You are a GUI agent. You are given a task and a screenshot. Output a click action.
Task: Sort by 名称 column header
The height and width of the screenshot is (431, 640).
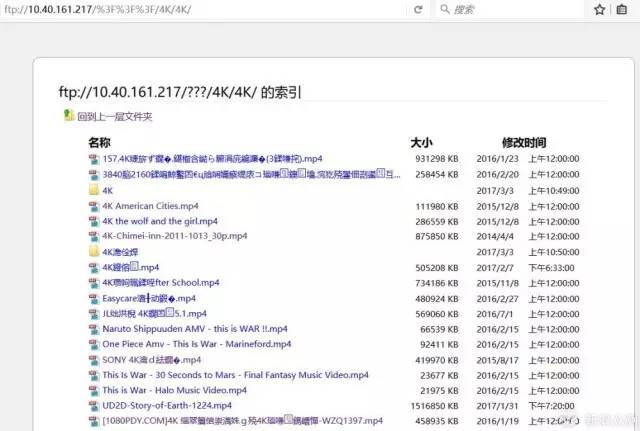pyautogui.click(x=99, y=142)
